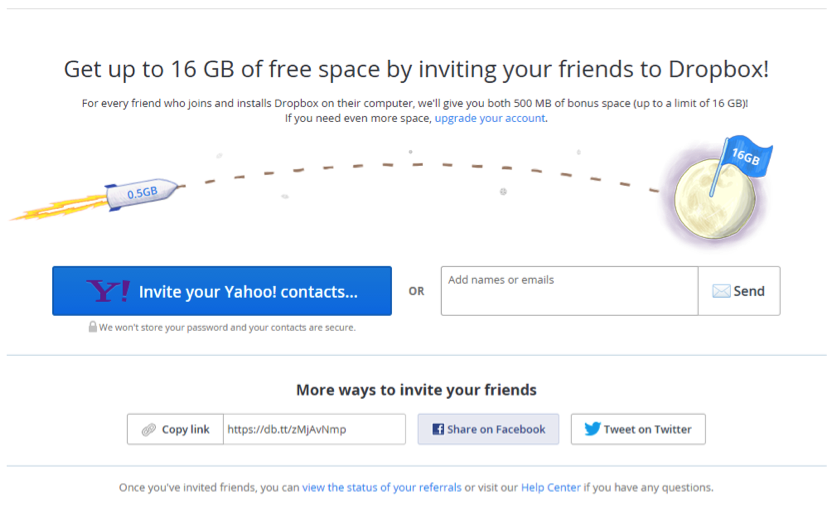Screen dimensions: 832x505
Task: Invite your Yahoo! contacts button
Action: [222, 291]
